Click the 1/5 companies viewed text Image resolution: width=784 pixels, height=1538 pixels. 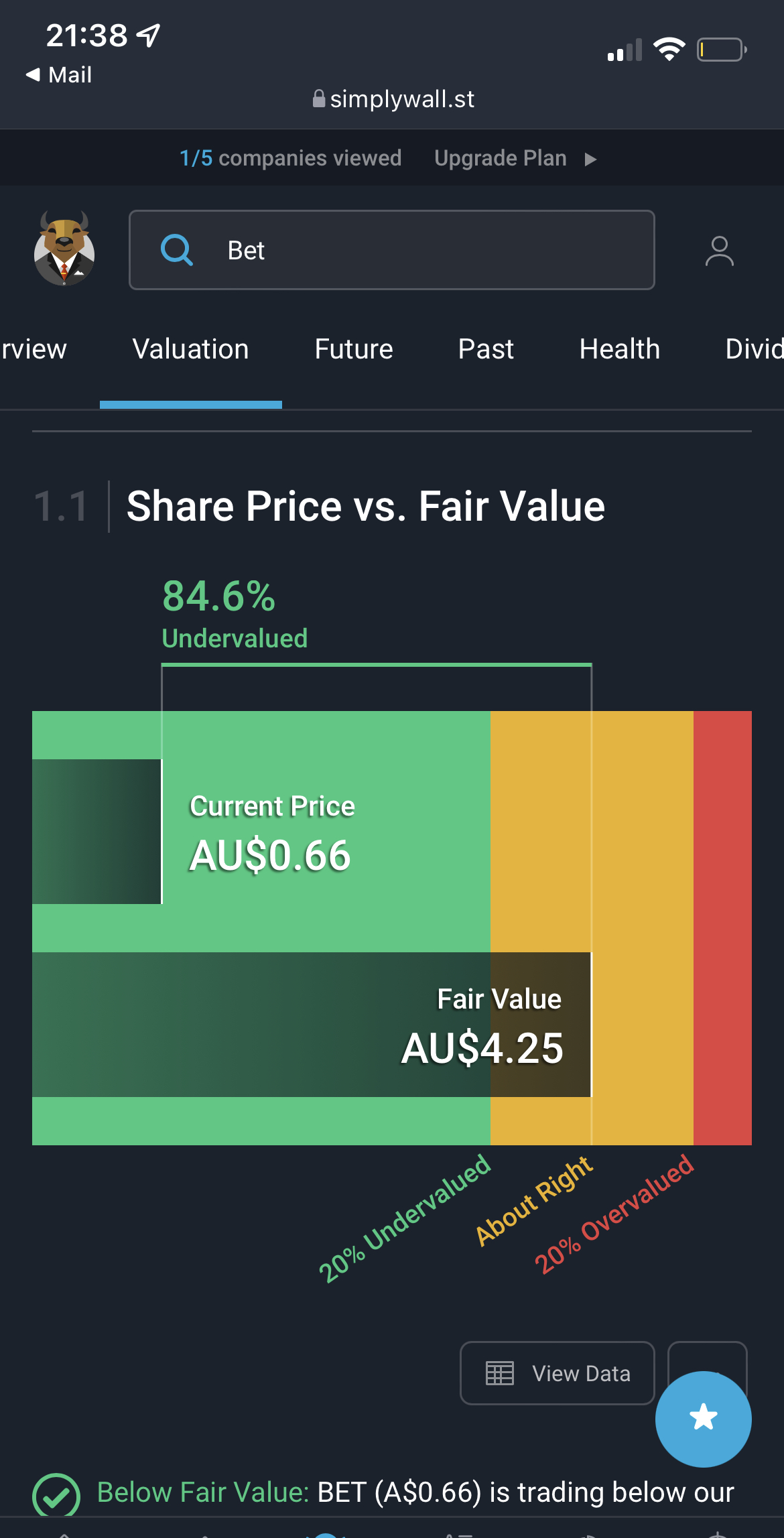(290, 158)
